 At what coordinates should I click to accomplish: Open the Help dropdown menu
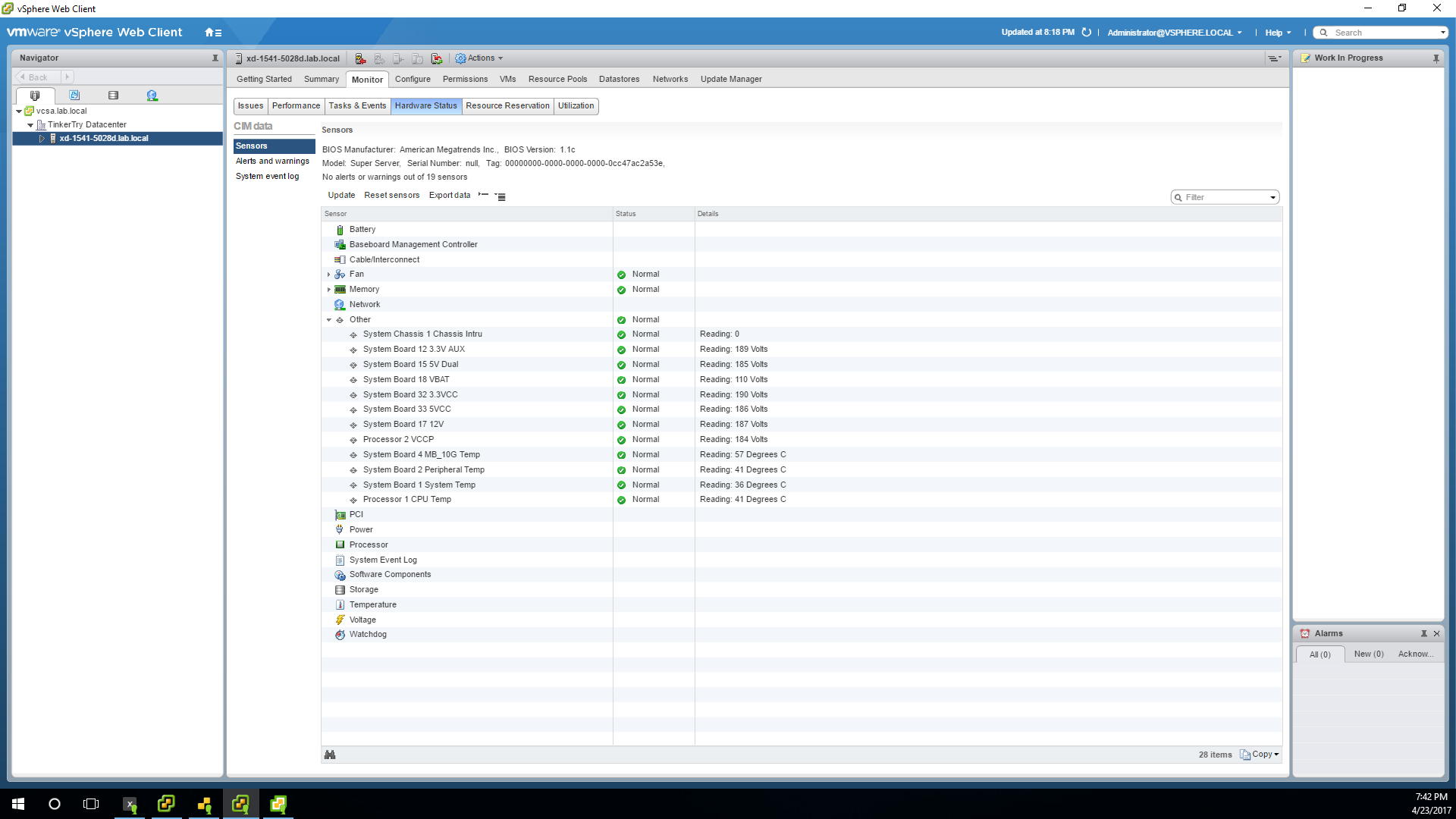[1278, 33]
